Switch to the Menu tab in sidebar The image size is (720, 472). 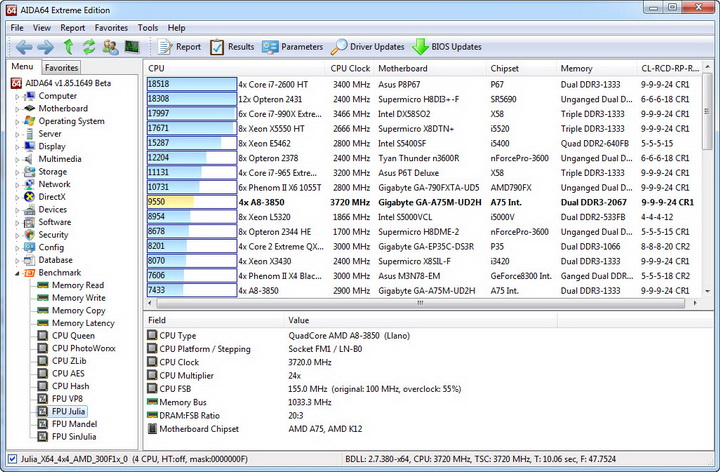(22, 67)
